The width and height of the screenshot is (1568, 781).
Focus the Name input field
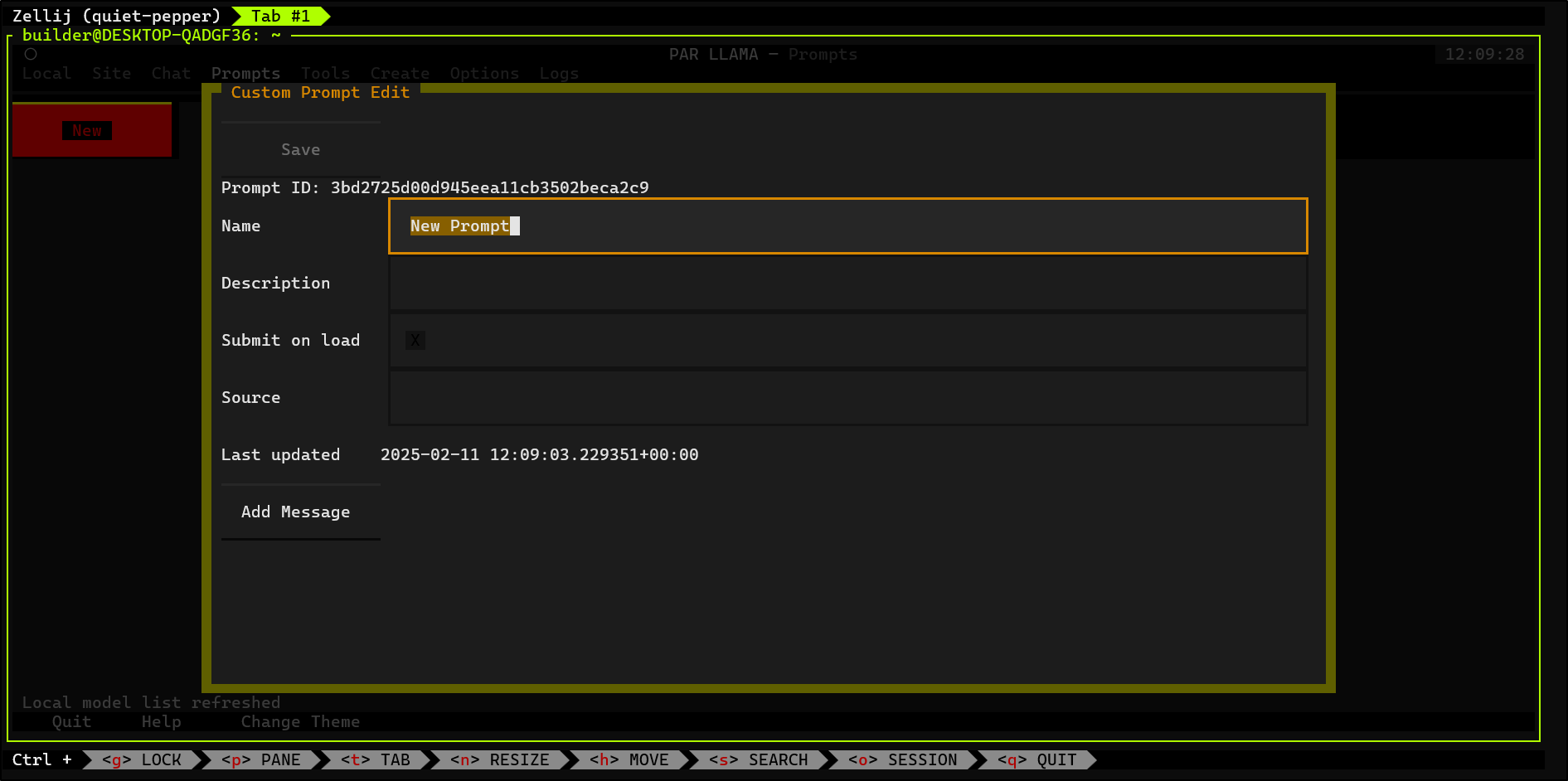pos(847,226)
